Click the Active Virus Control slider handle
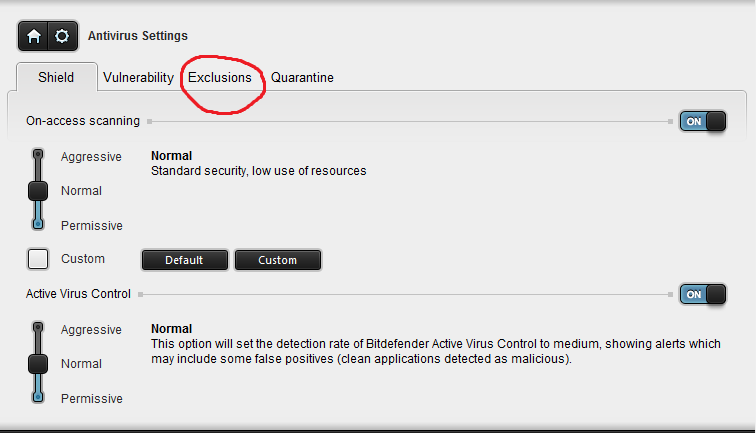 (x=38, y=363)
